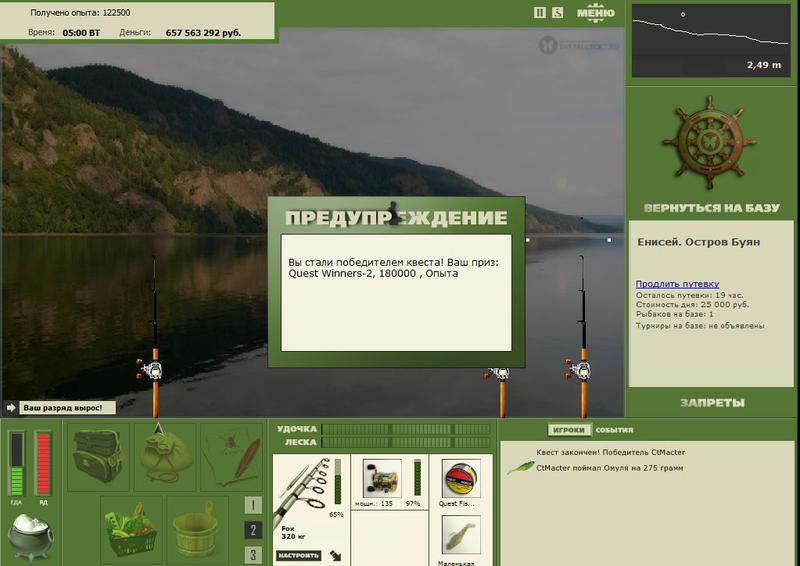Click the ЛЕСКА tension bar
800x566 pixels.
coord(407,442)
